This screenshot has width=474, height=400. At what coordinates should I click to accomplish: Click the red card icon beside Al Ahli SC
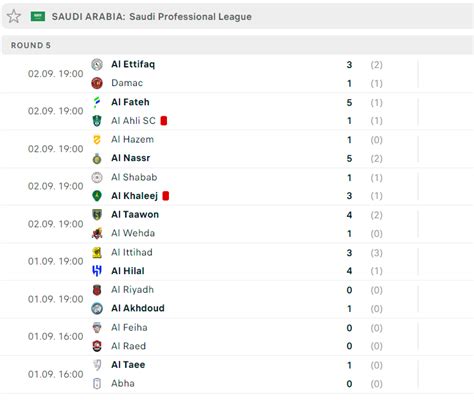coord(164,121)
